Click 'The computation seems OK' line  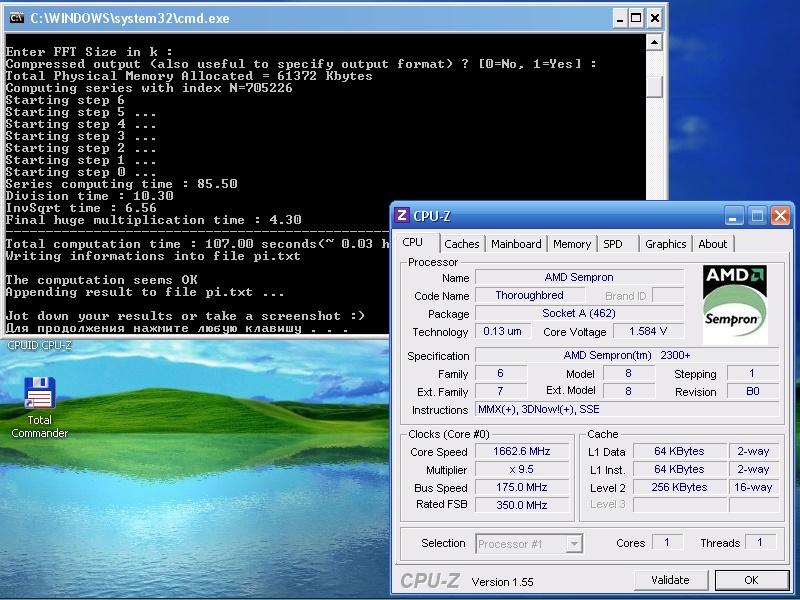pos(102,280)
